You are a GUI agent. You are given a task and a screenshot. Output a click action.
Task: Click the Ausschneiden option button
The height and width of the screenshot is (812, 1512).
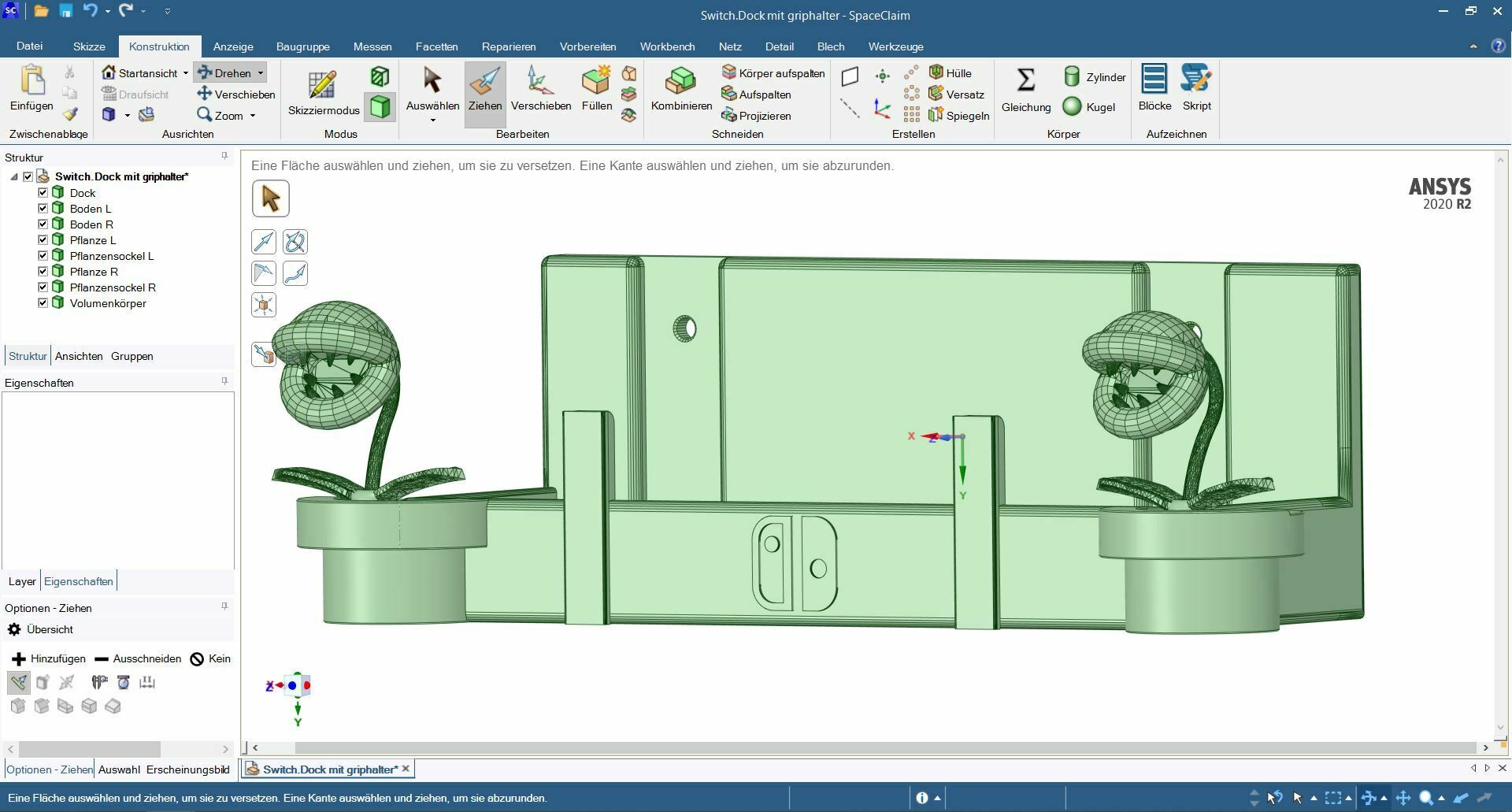[138, 658]
